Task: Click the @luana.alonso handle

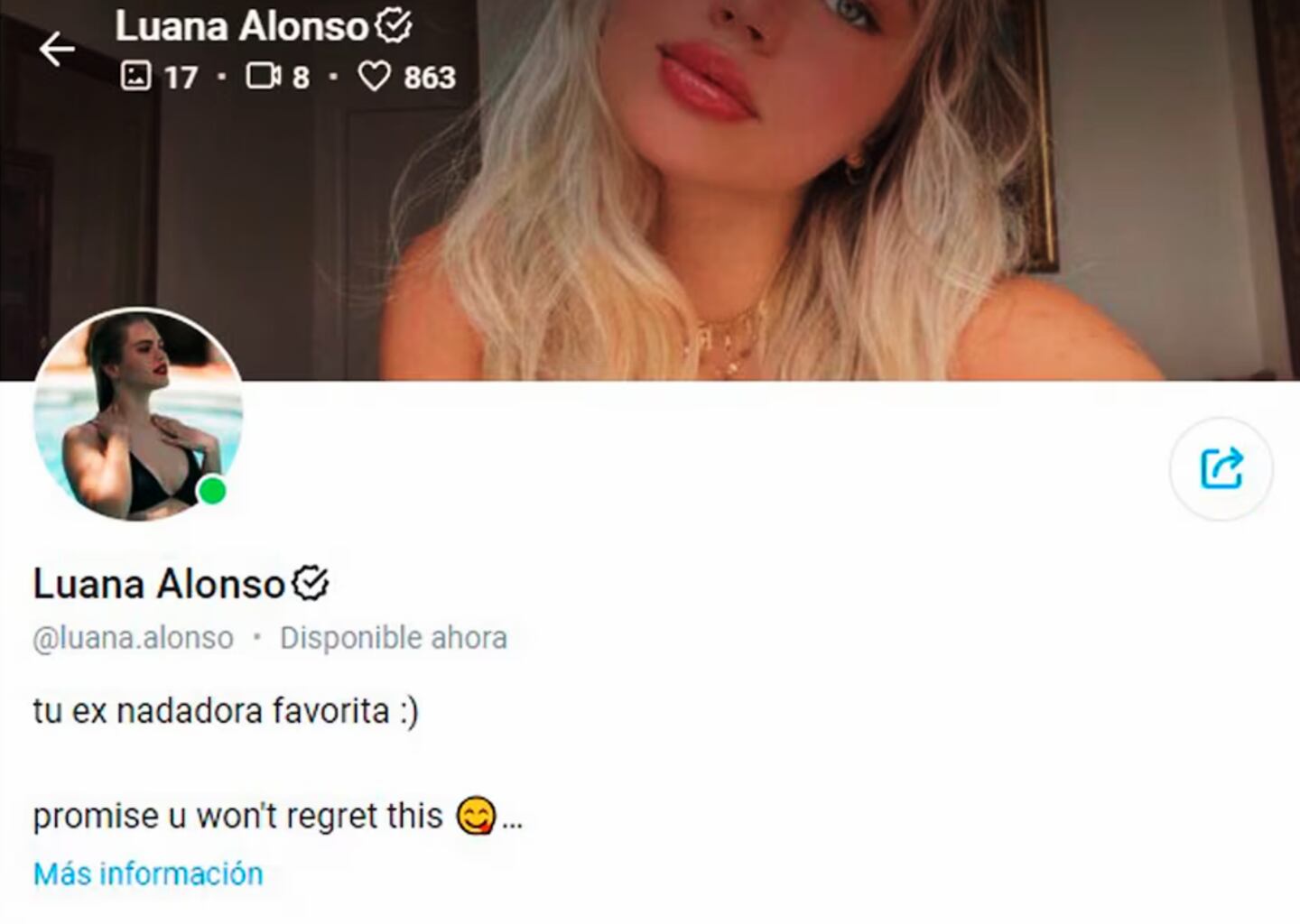Action: (133, 638)
